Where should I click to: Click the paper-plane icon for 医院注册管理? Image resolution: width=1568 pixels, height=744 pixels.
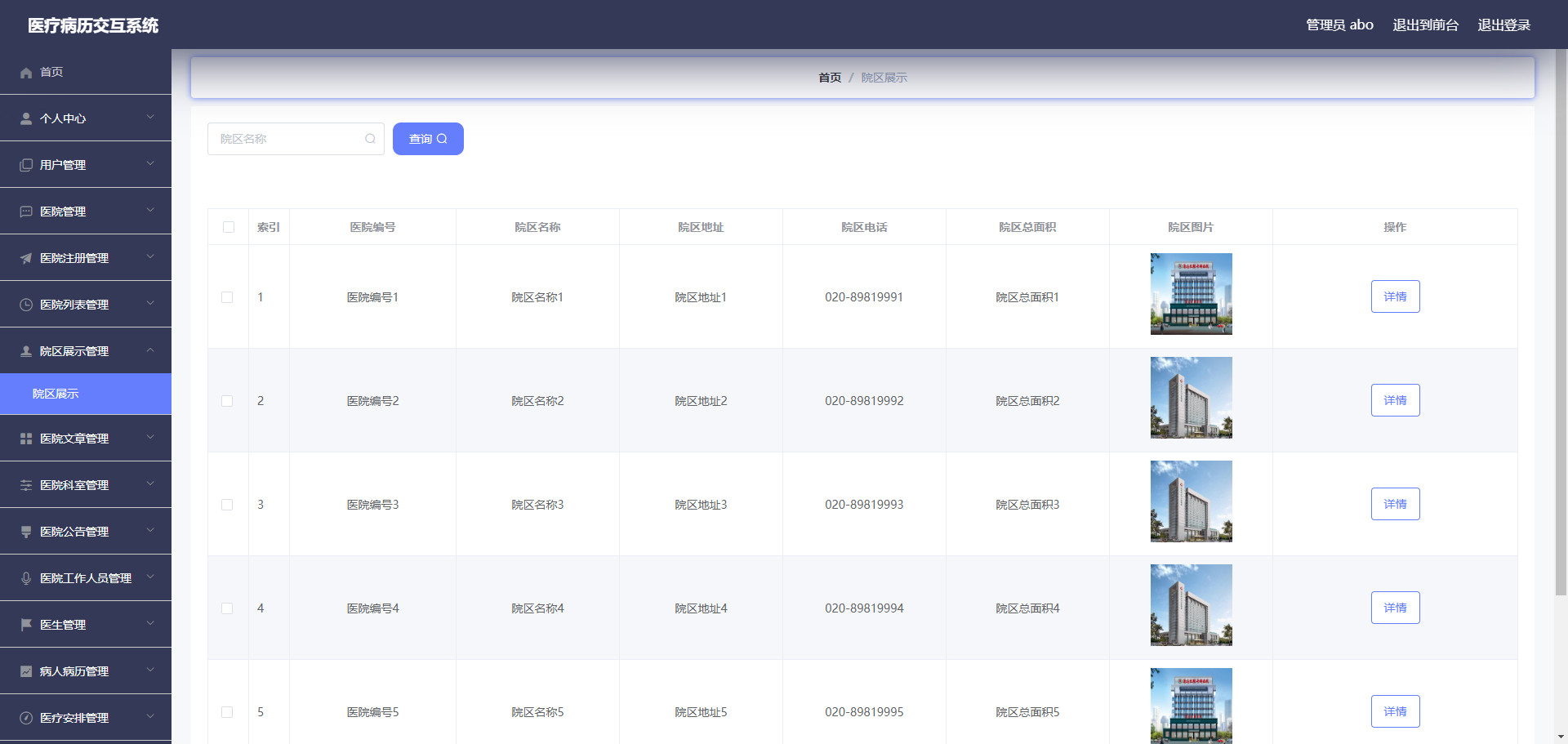click(26, 258)
